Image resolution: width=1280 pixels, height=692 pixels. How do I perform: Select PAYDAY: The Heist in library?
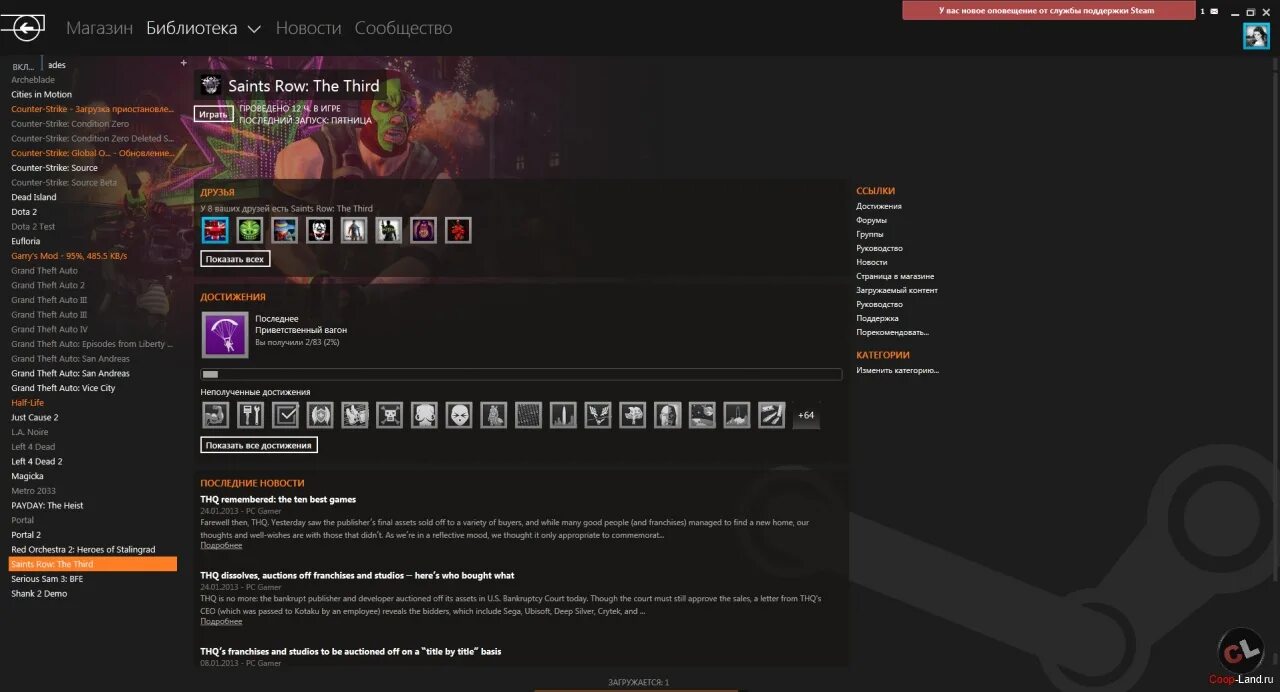click(47, 505)
